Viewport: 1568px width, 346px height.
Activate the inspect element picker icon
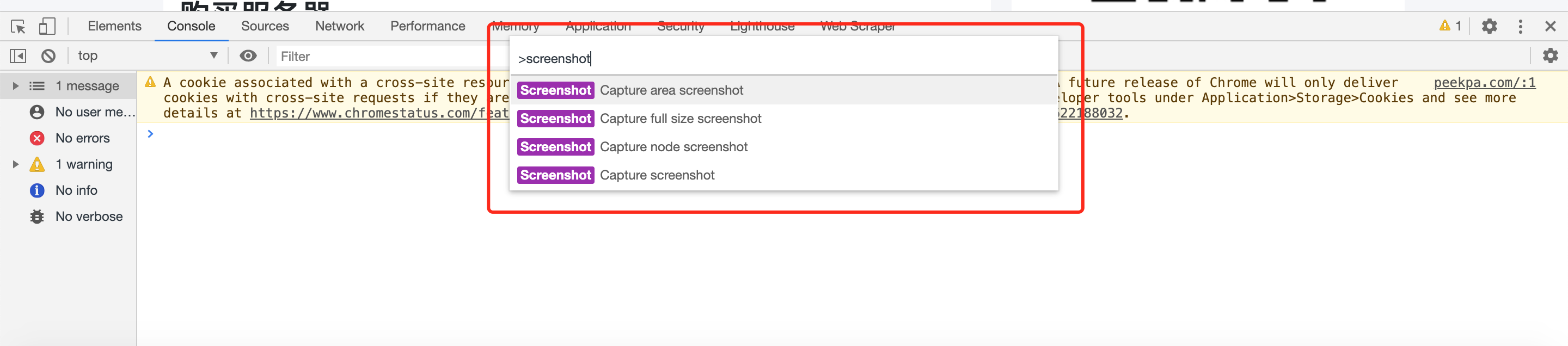(x=19, y=27)
